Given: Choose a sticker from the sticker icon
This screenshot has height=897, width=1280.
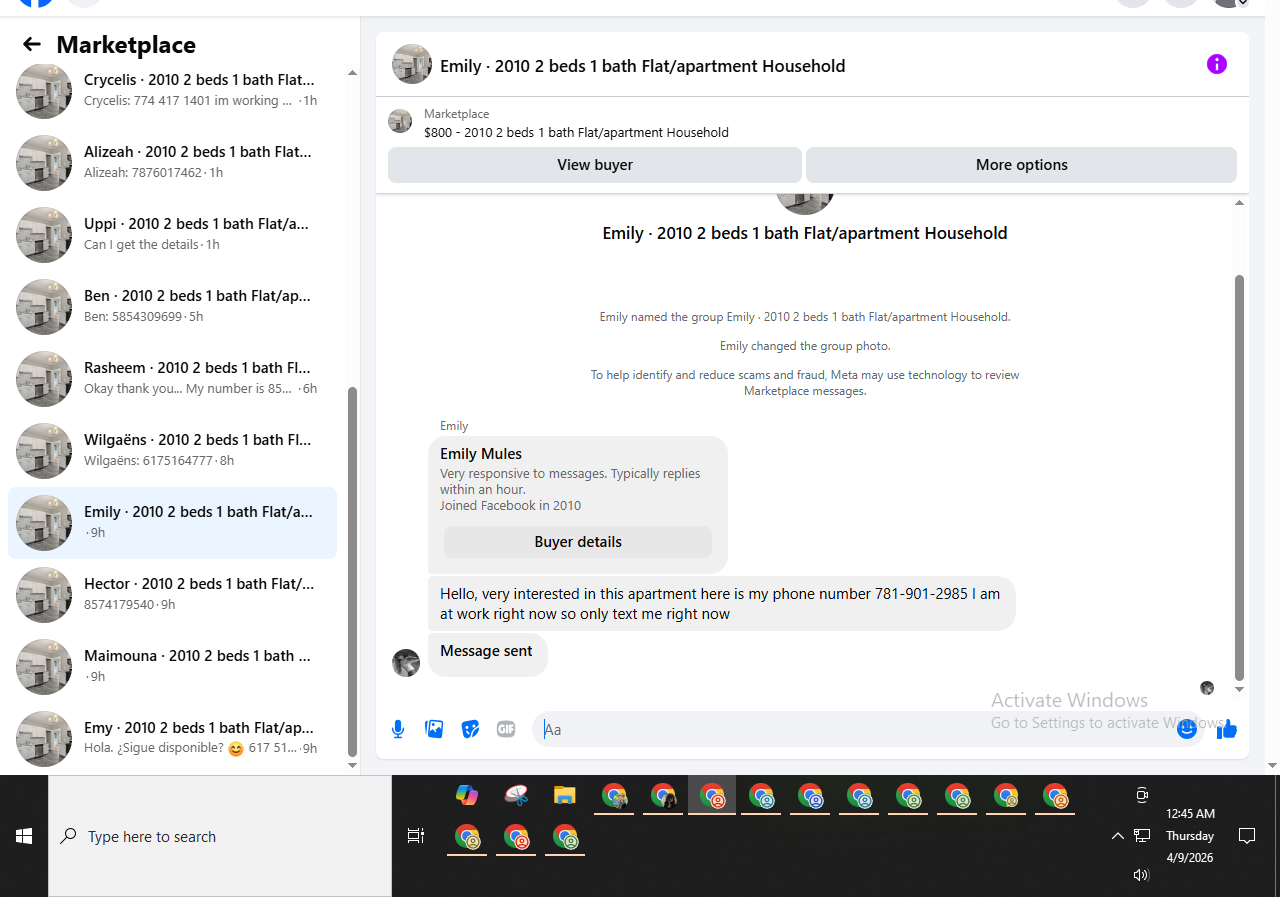Looking at the screenshot, I should click(x=470, y=729).
